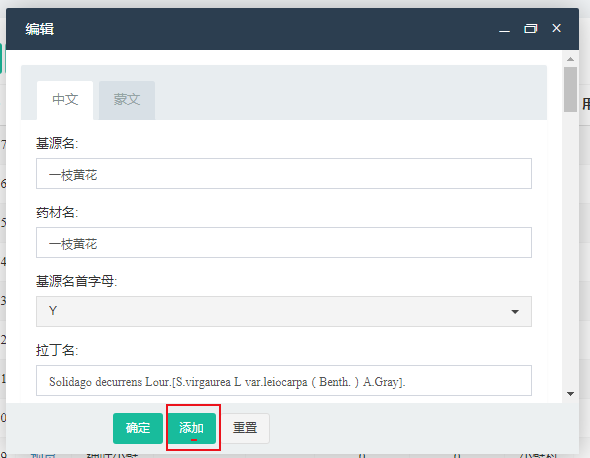Click the 编辑 title bar text
The width and height of the screenshot is (590, 458).
[40, 29]
